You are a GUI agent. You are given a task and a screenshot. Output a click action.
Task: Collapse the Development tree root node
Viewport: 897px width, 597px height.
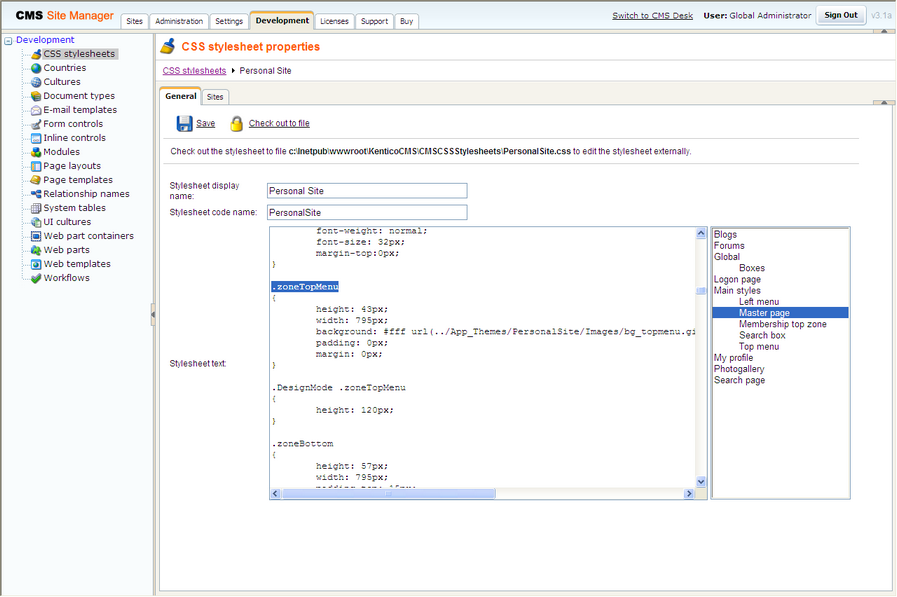[8, 41]
